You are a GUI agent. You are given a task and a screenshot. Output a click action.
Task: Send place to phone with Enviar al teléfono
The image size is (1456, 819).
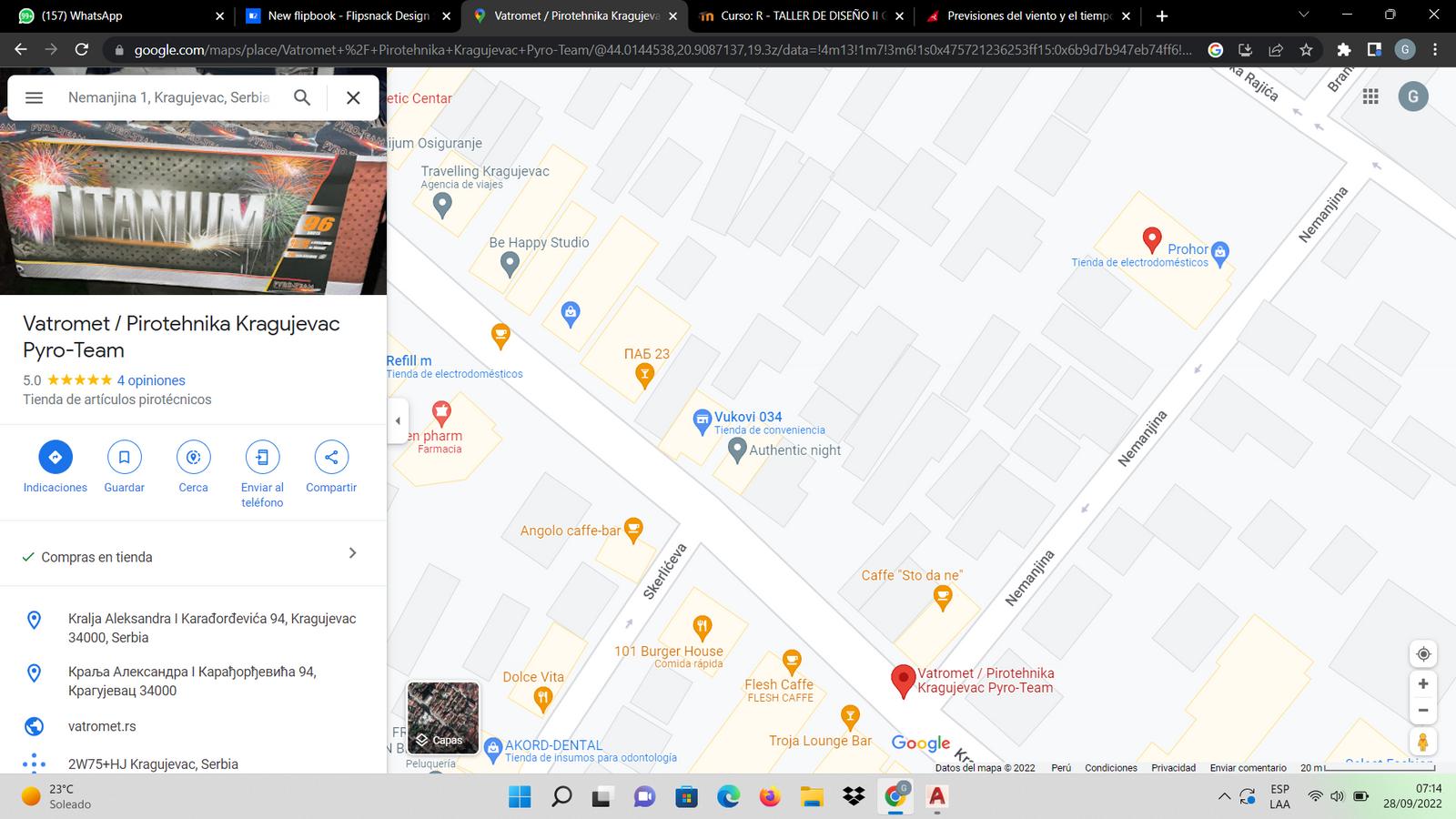pos(262,475)
